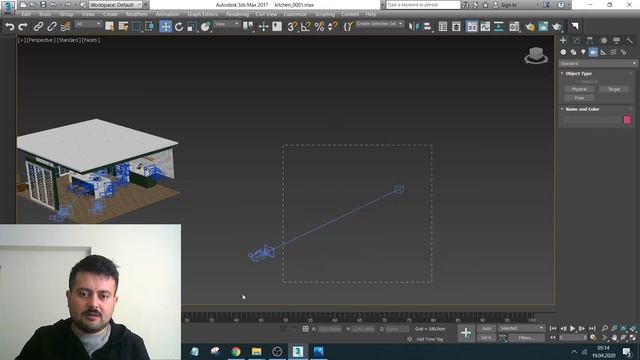
Task: Switch to Hierarchy panel tab
Action: [x=590, y=40]
